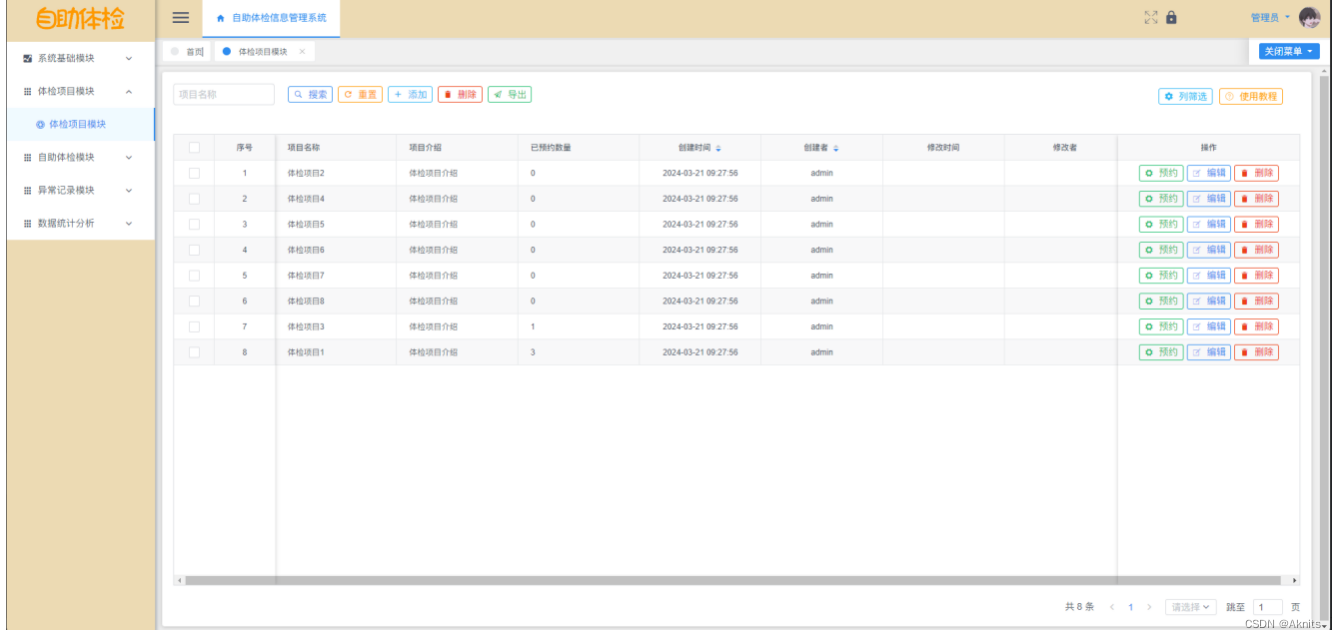
Task: Click the 搜索 search button
Action: pyautogui.click(x=310, y=94)
